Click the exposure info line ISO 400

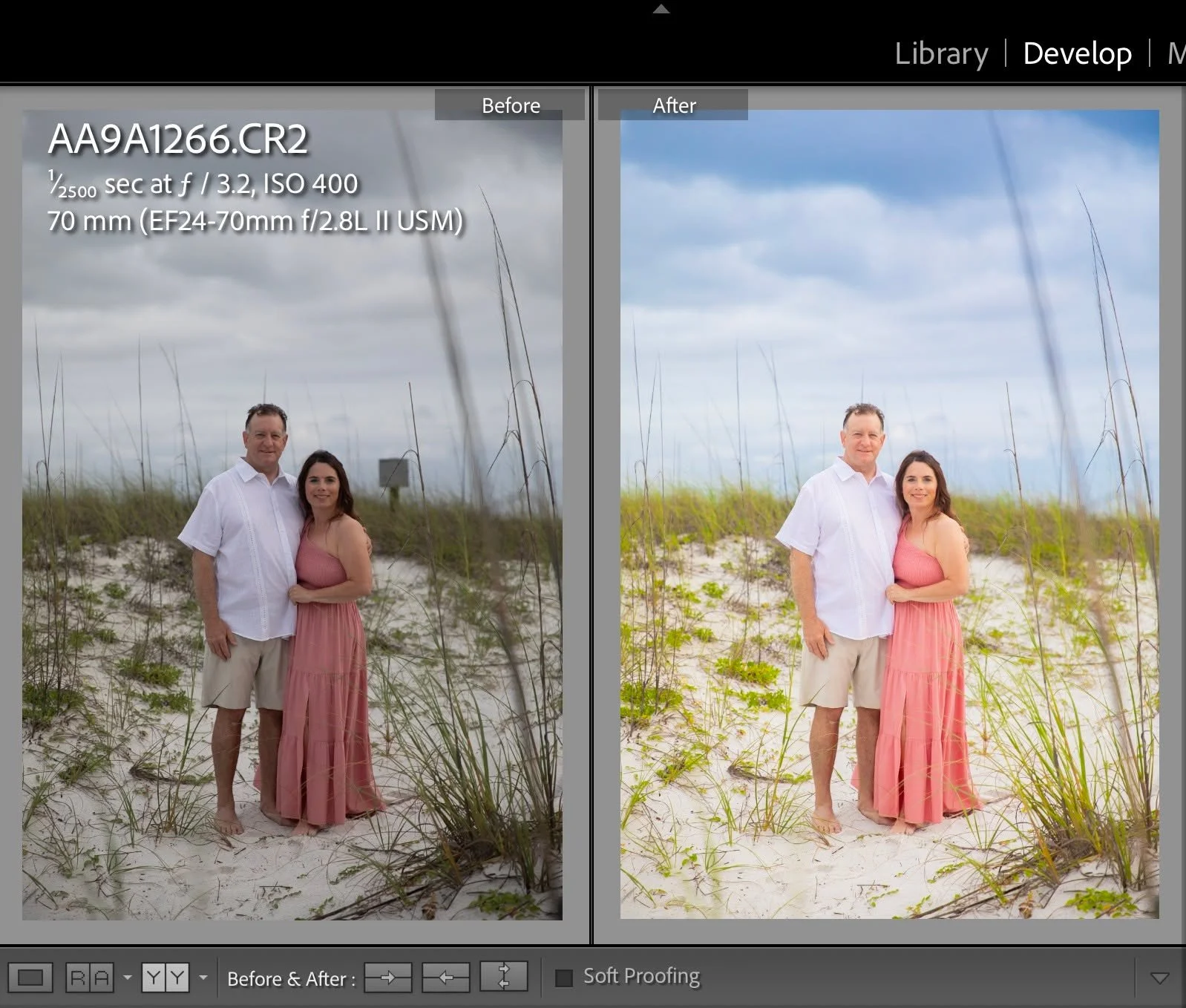[x=203, y=184]
